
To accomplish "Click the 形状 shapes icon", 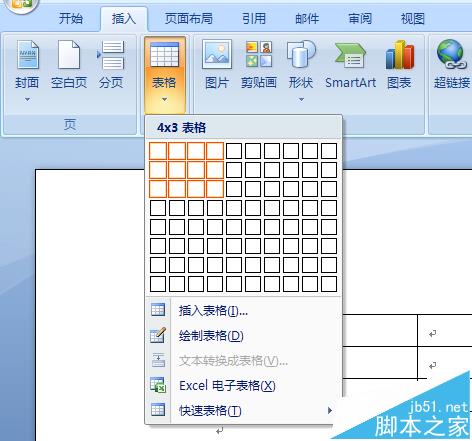I will pos(301,55).
